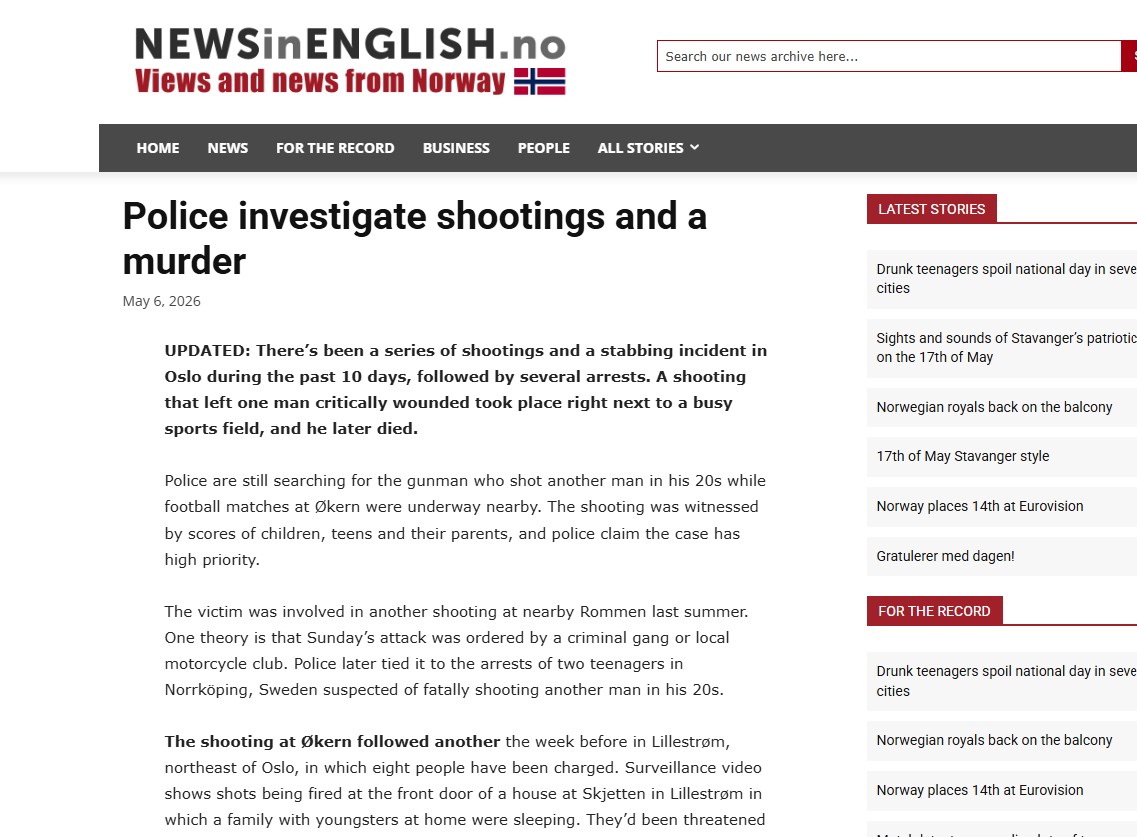Open 17th of May Stavanger style story

(962, 456)
